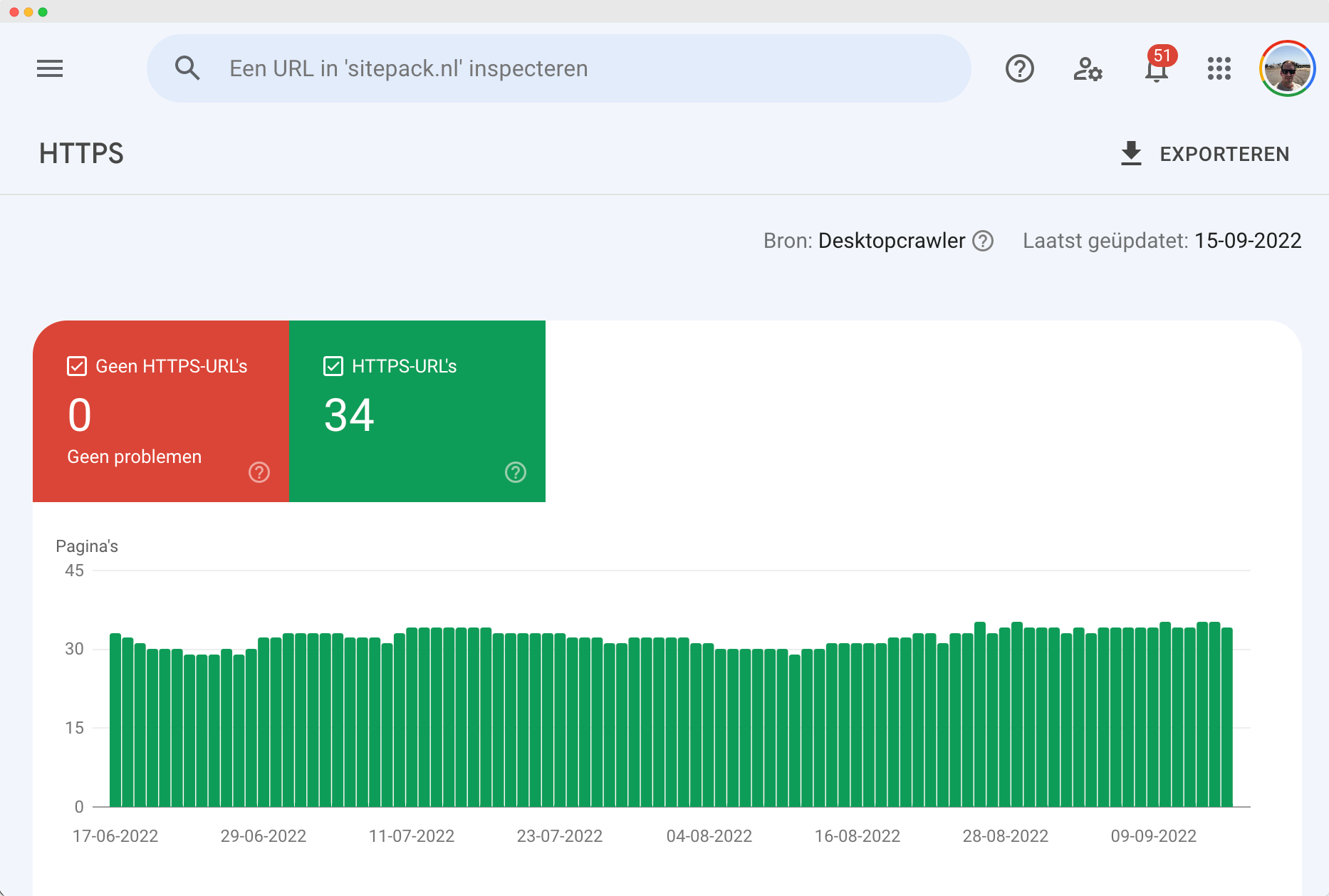Click the yellow macOS minimize window button
1329x896 pixels.
pos(28,12)
